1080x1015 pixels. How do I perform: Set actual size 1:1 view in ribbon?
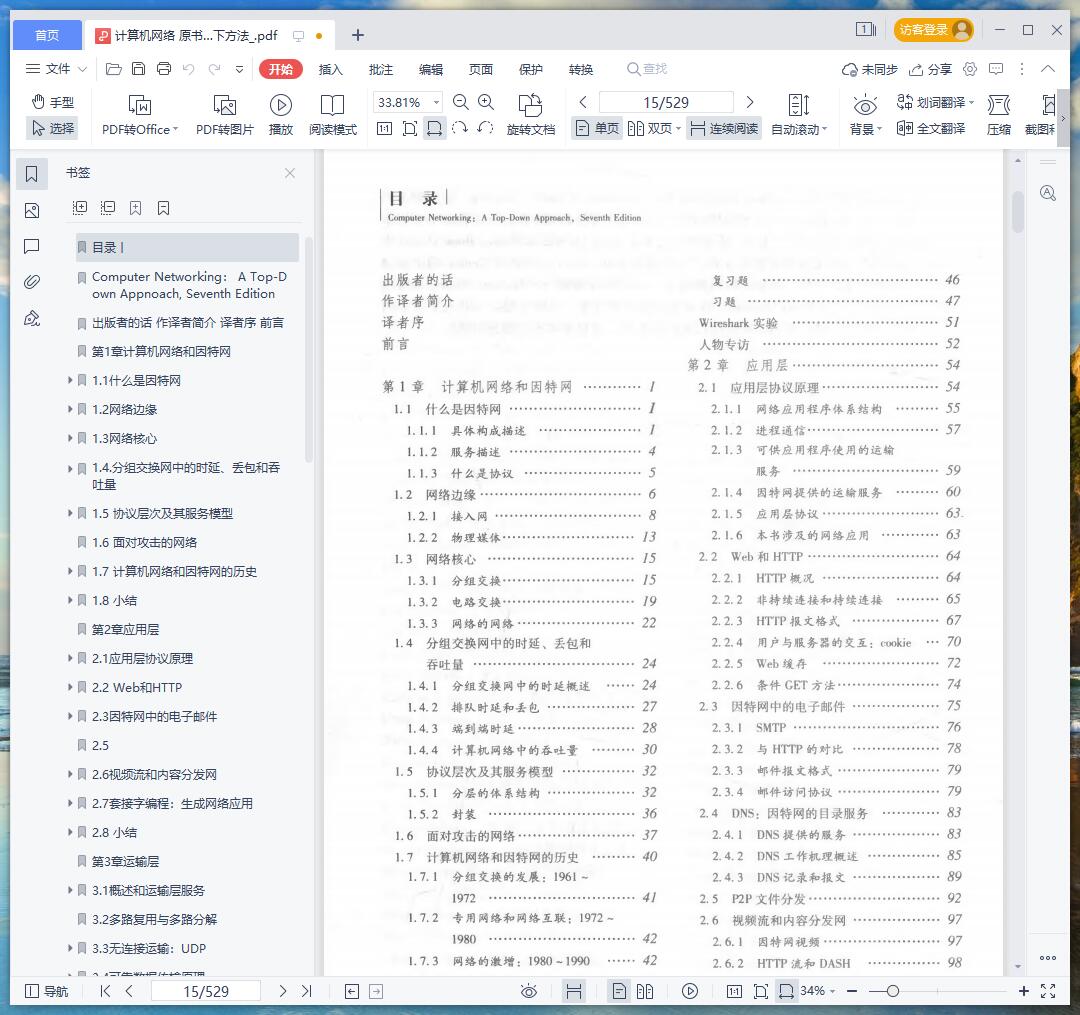(x=384, y=129)
